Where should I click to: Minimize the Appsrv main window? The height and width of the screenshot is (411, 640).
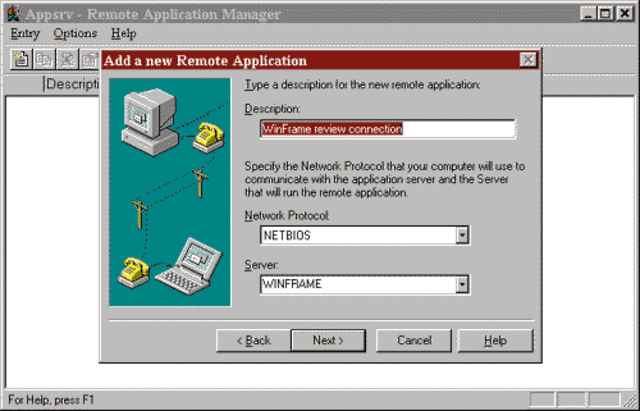click(588, 14)
